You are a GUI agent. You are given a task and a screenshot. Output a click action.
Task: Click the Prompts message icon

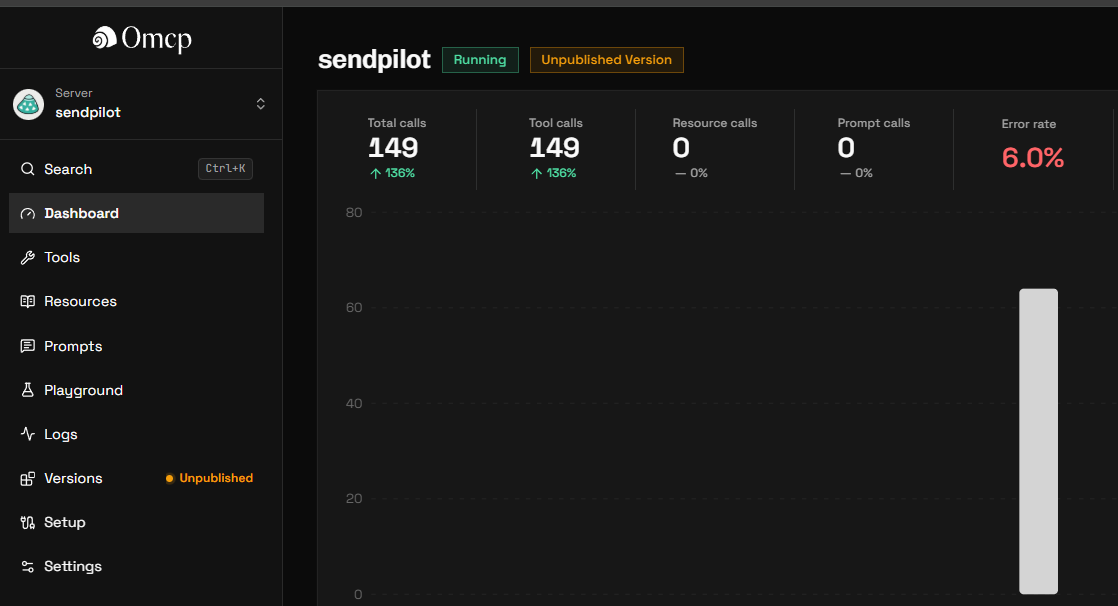[x=28, y=346]
